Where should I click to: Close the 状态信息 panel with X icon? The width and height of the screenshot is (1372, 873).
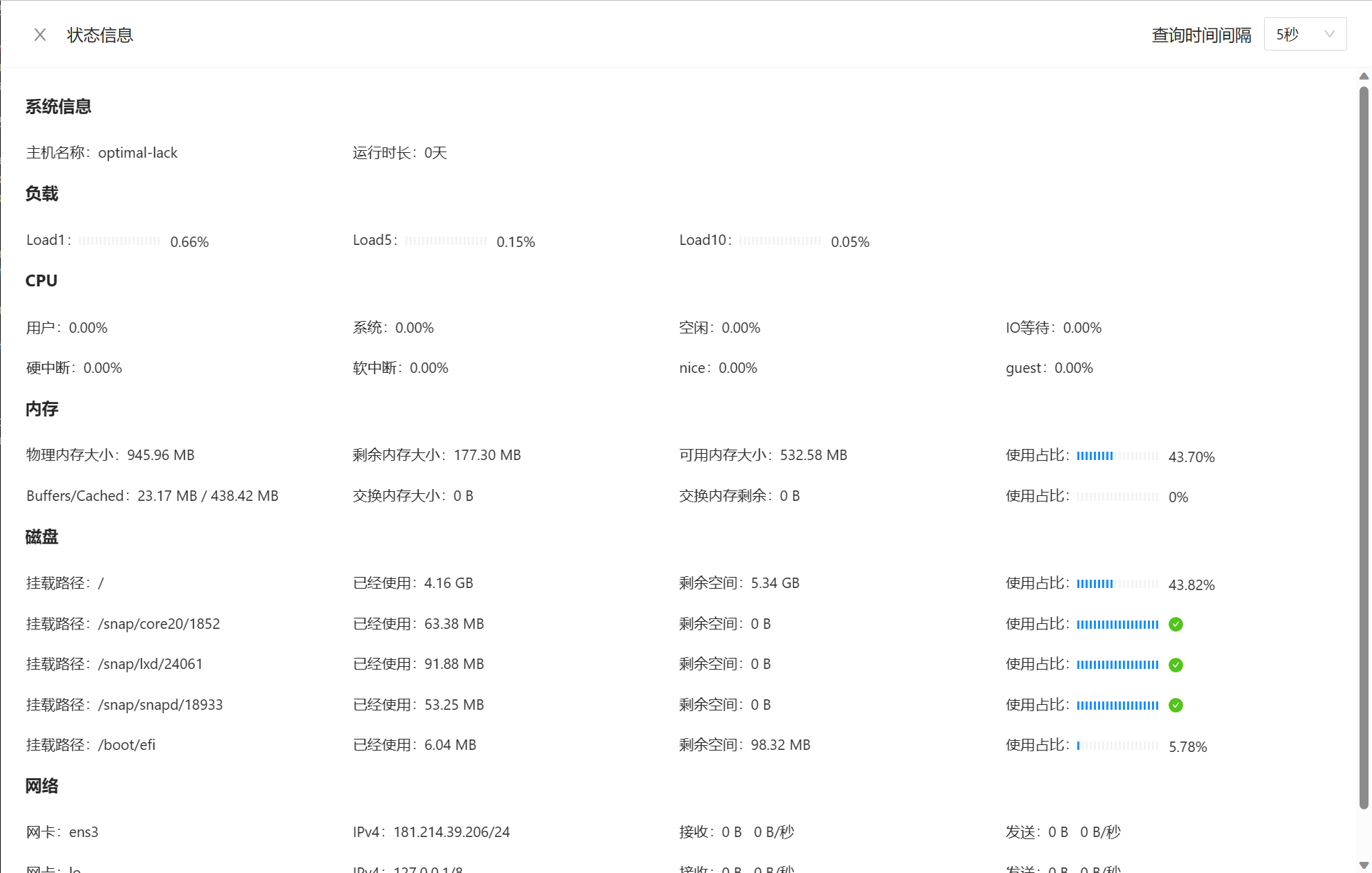(40, 35)
